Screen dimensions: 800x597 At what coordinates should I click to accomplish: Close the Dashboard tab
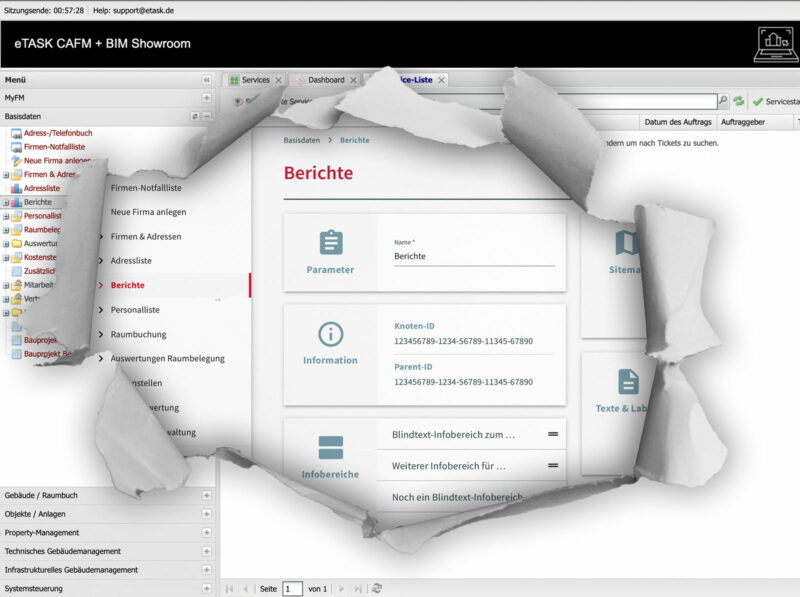[353, 80]
